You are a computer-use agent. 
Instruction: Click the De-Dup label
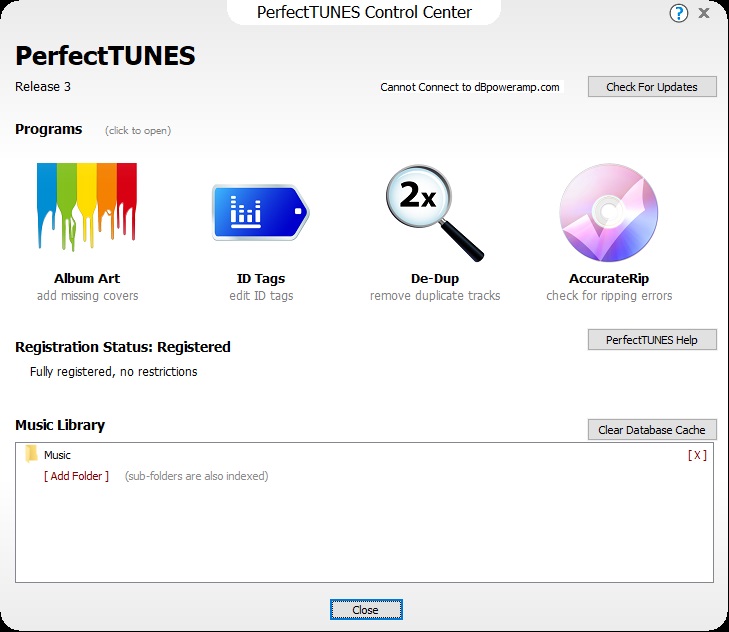coord(435,279)
